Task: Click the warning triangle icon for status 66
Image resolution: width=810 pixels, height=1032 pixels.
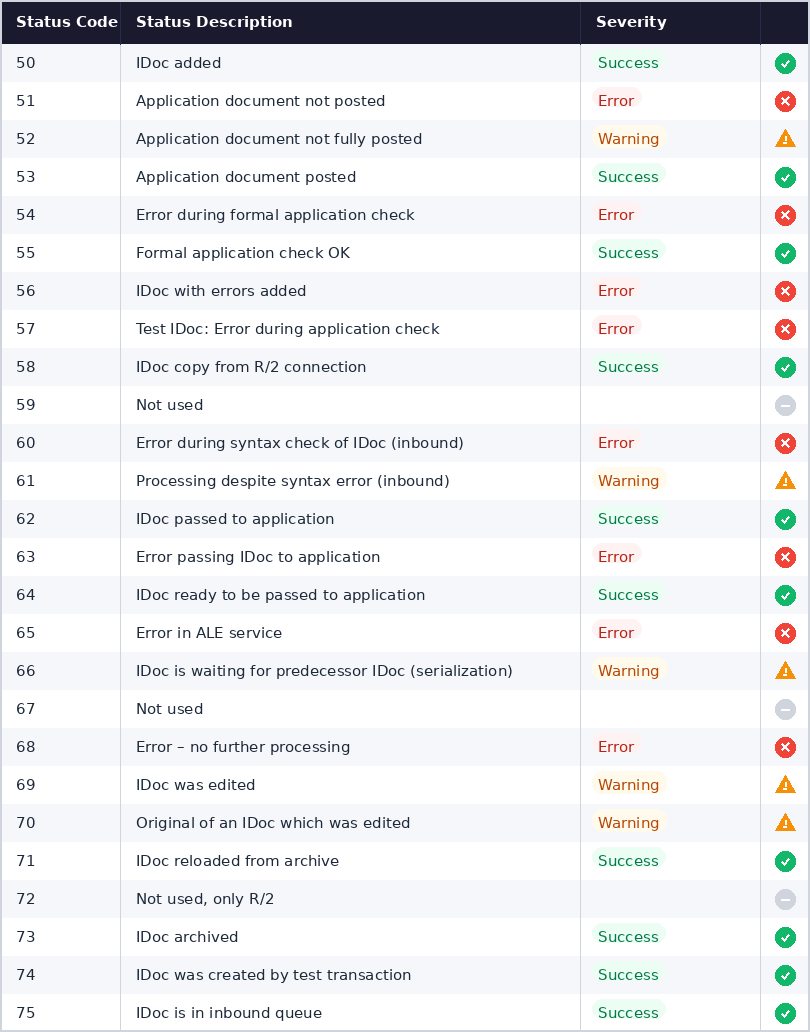Action: point(785,671)
